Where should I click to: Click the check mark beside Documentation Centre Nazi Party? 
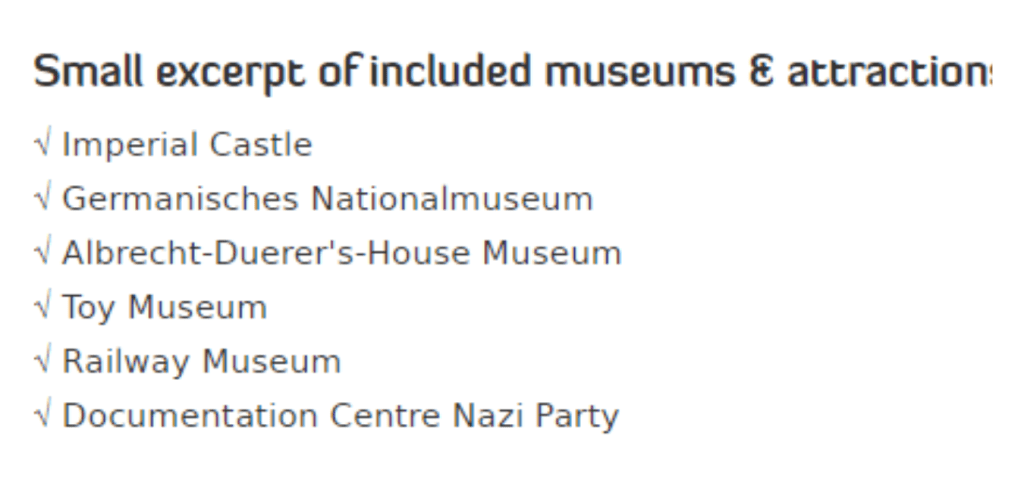[x=43, y=416]
